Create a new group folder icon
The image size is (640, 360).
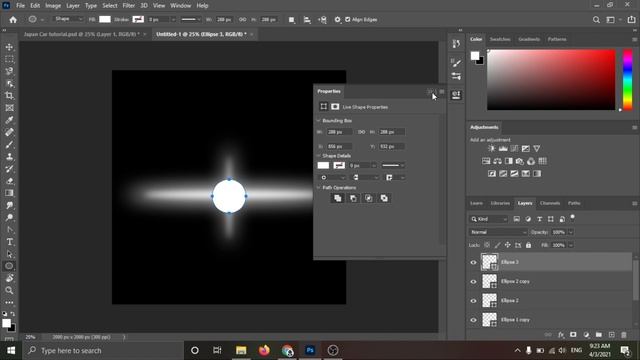click(x=598, y=335)
